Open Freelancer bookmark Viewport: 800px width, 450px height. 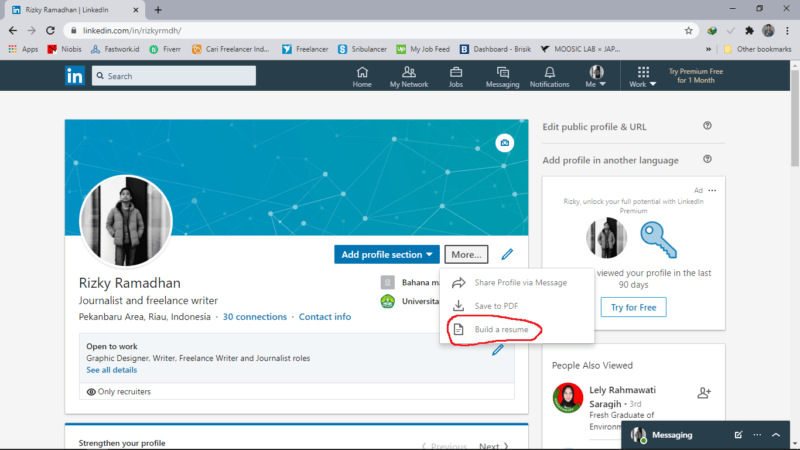pos(305,49)
